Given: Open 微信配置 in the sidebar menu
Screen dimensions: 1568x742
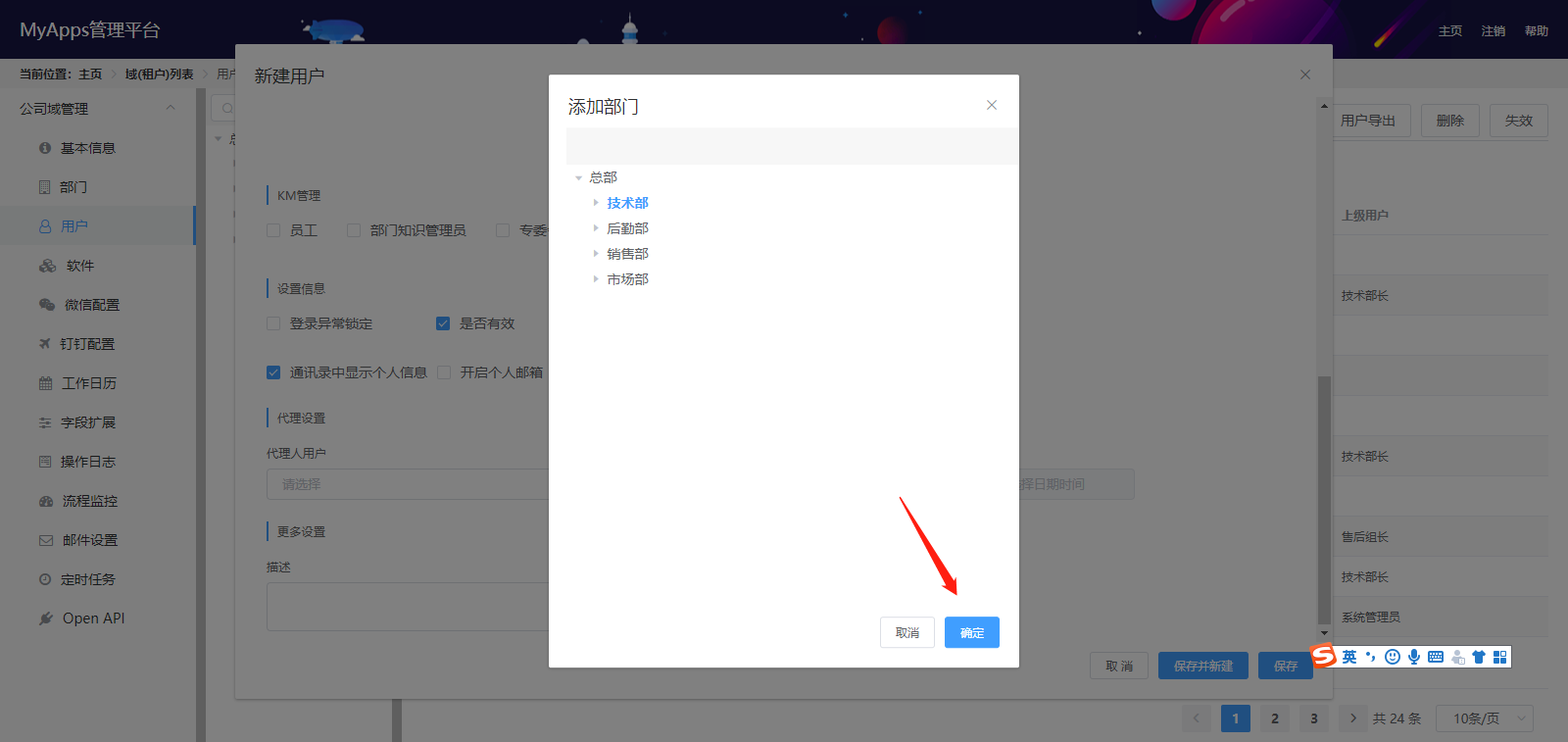Looking at the screenshot, I should [91, 305].
